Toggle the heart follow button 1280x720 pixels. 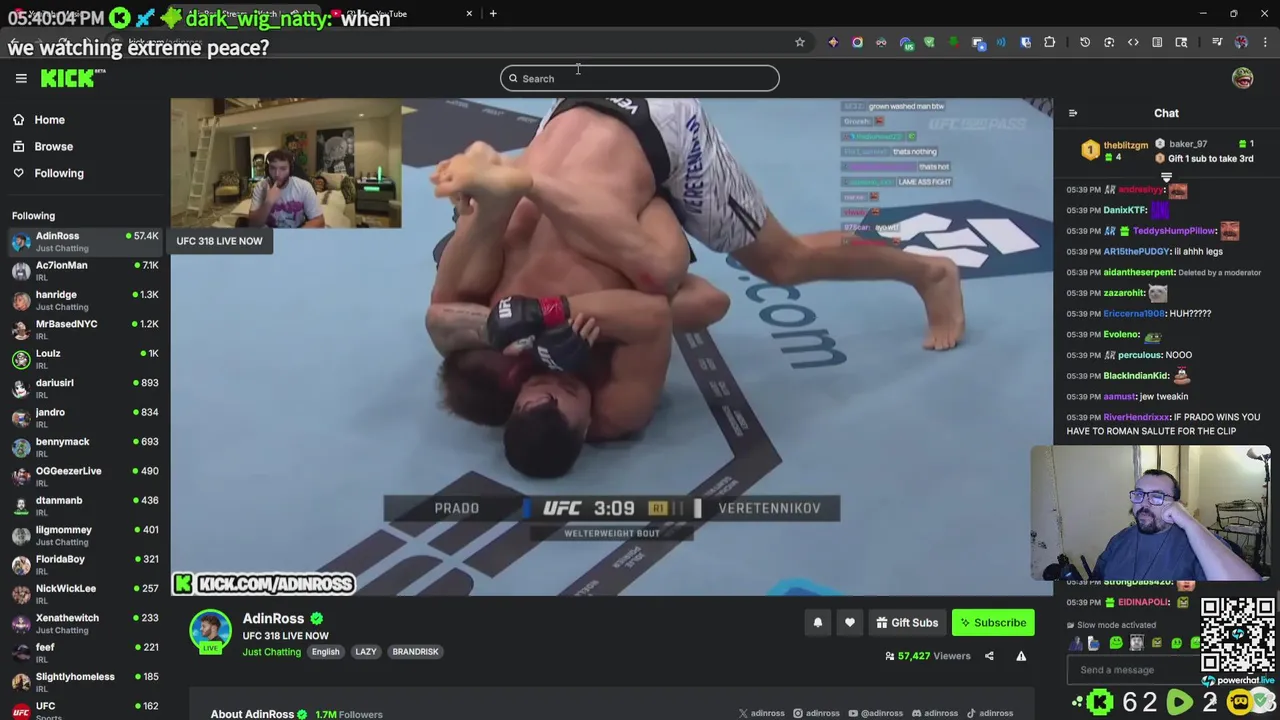(849, 623)
